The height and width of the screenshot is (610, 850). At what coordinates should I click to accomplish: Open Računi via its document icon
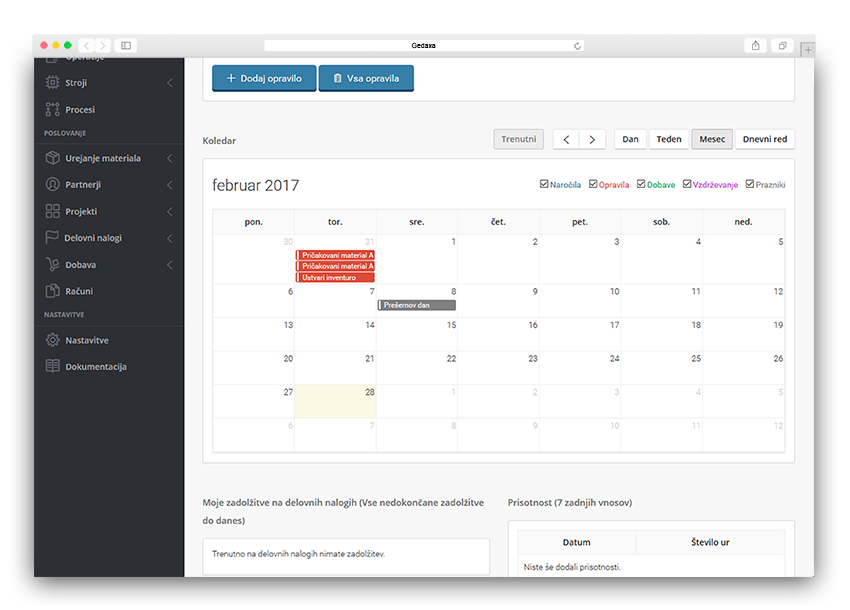click(x=53, y=291)
